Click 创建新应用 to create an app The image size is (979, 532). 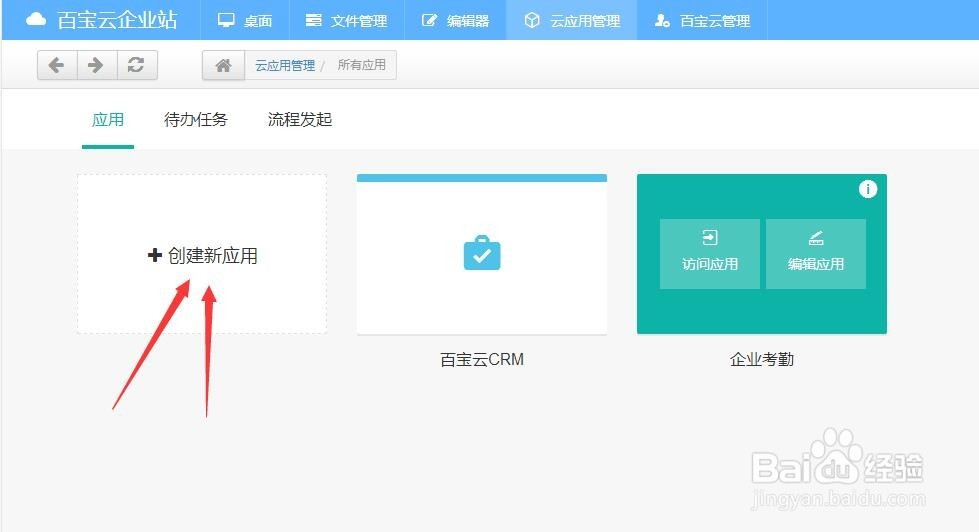click(x=202, y=255)
